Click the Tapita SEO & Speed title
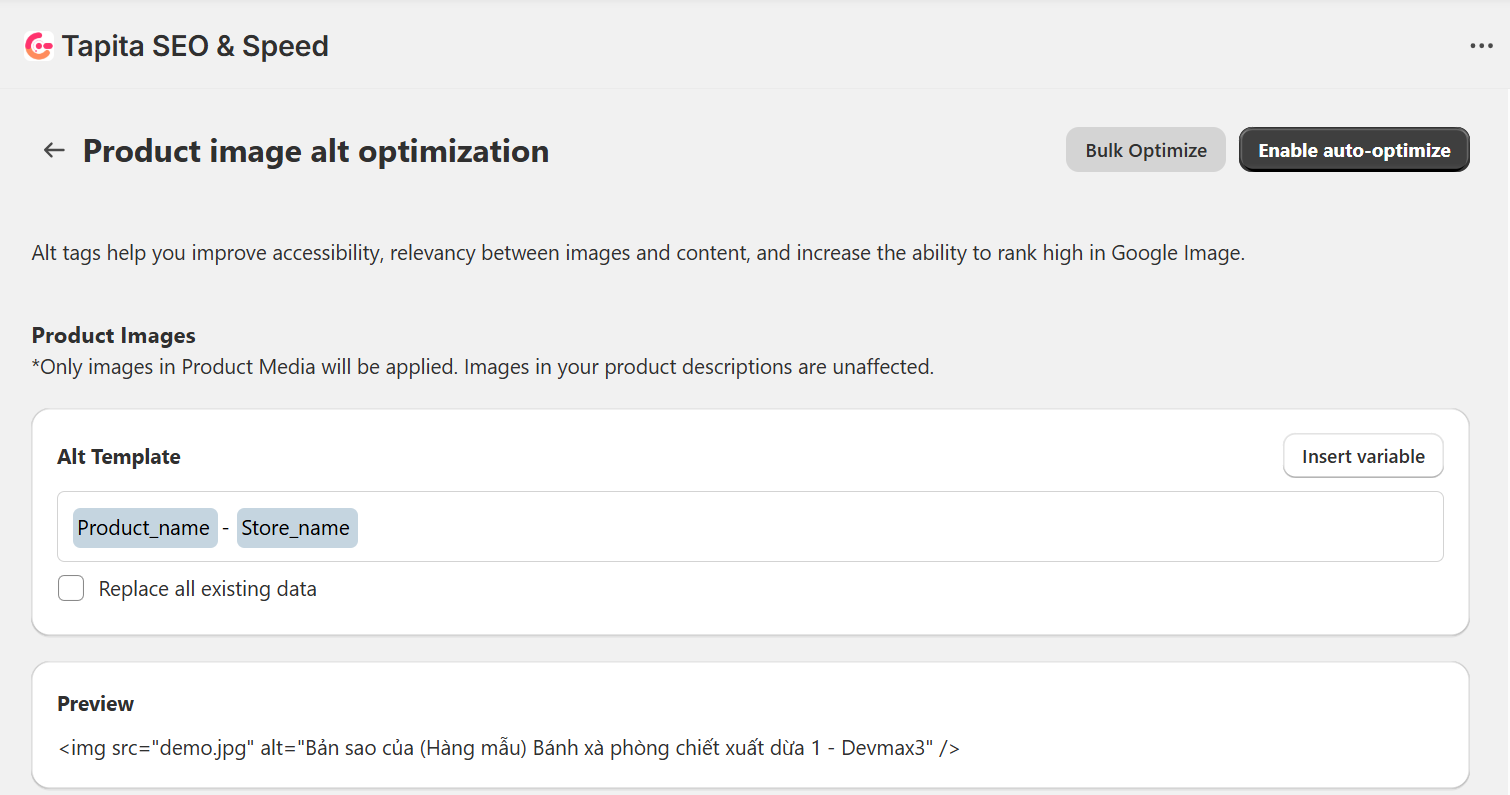This screenshot has width=1510, height=795. pyautogui.click(x=195, y=46)
